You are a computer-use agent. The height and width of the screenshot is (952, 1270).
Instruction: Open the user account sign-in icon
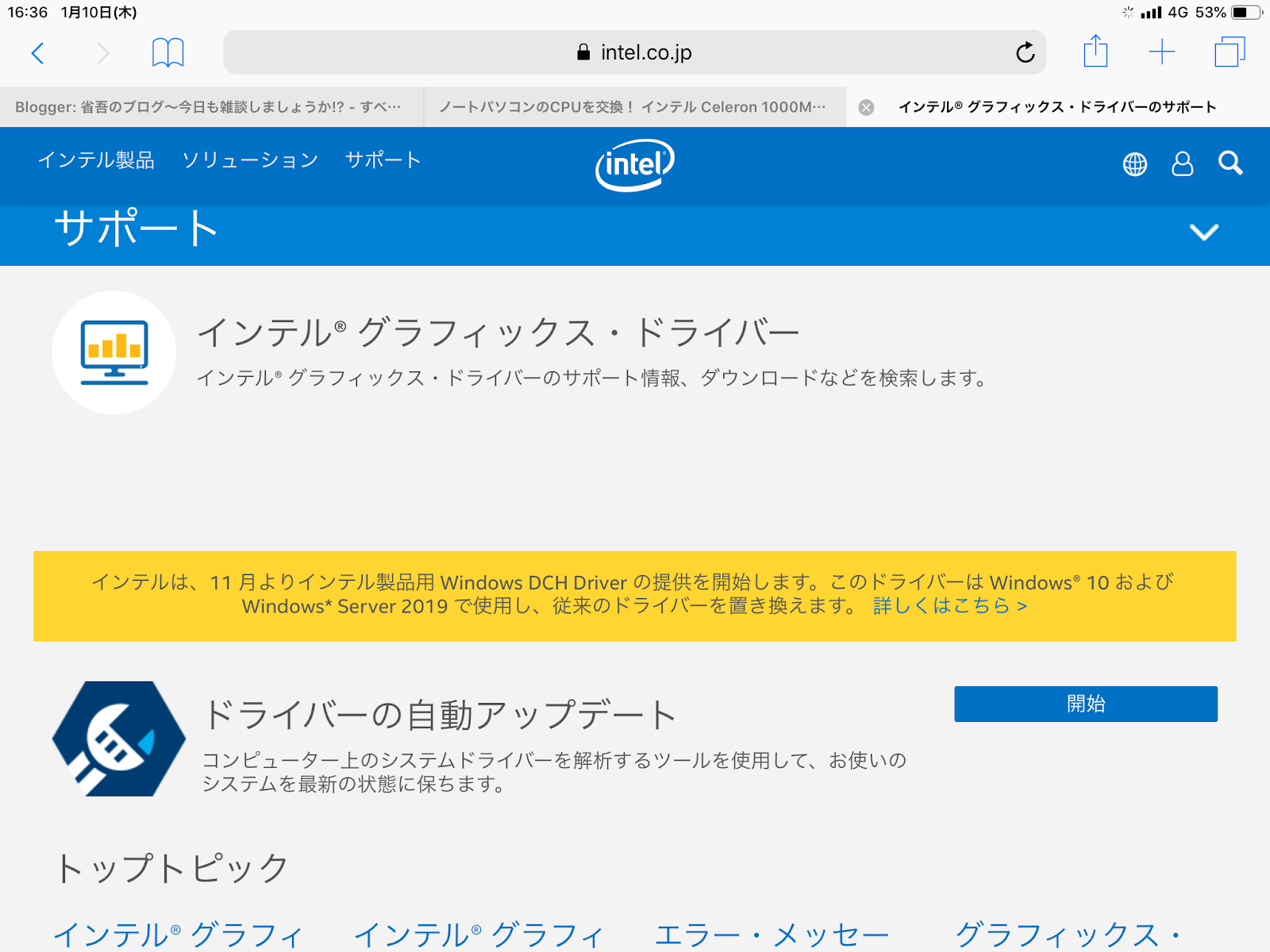tap(1183, 163)
